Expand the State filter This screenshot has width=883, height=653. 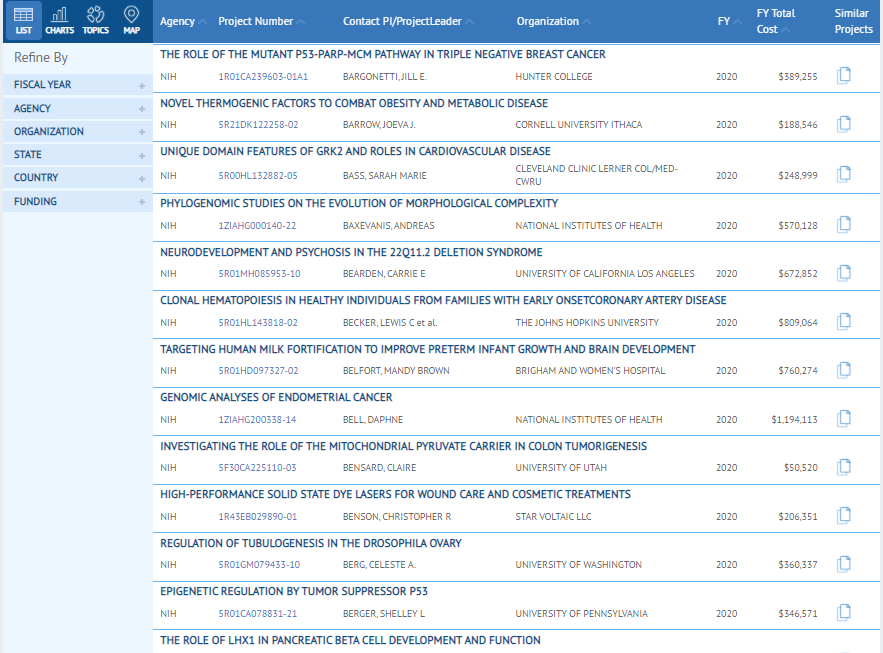point(78,155)
